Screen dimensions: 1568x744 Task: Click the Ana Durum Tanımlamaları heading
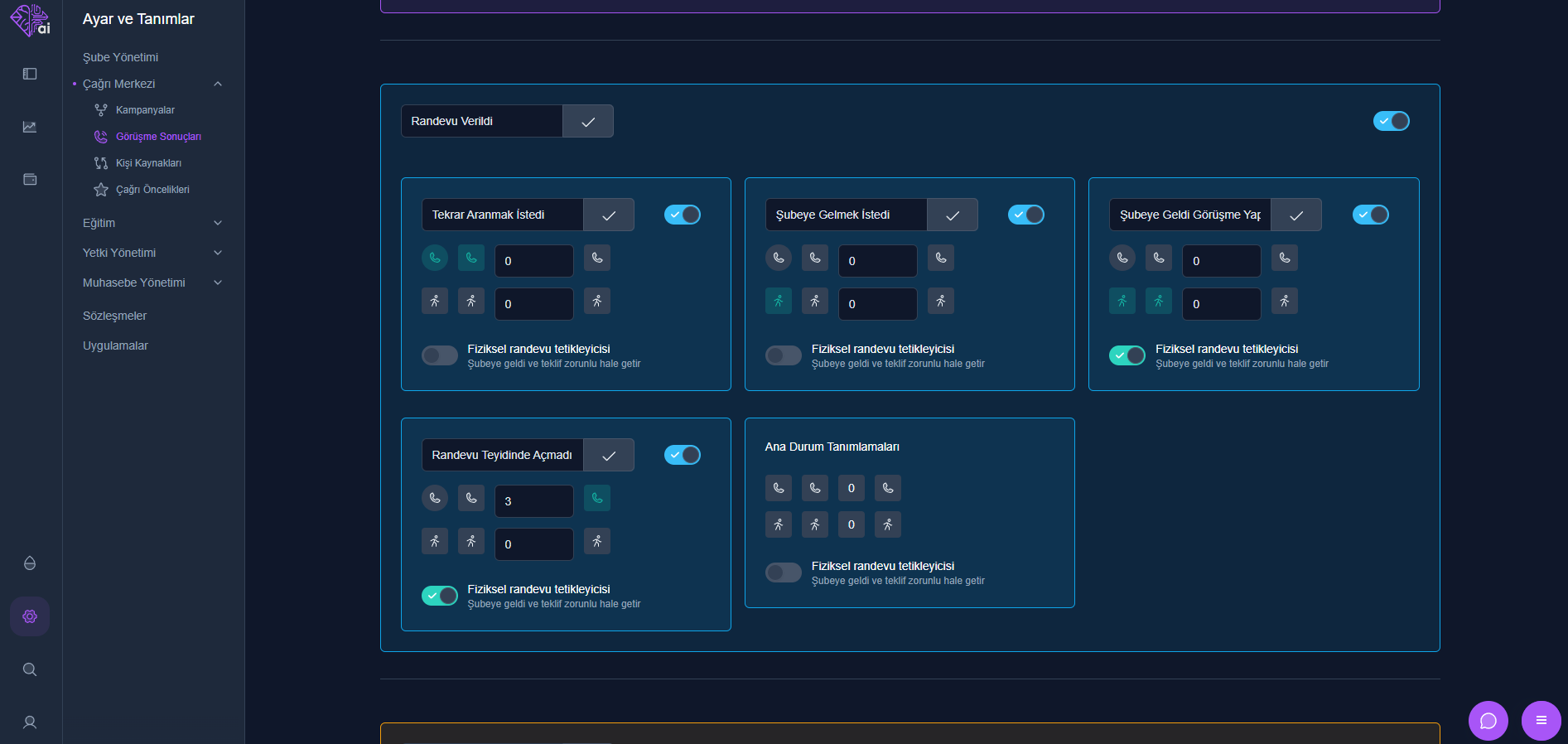[x=832, y=447]
